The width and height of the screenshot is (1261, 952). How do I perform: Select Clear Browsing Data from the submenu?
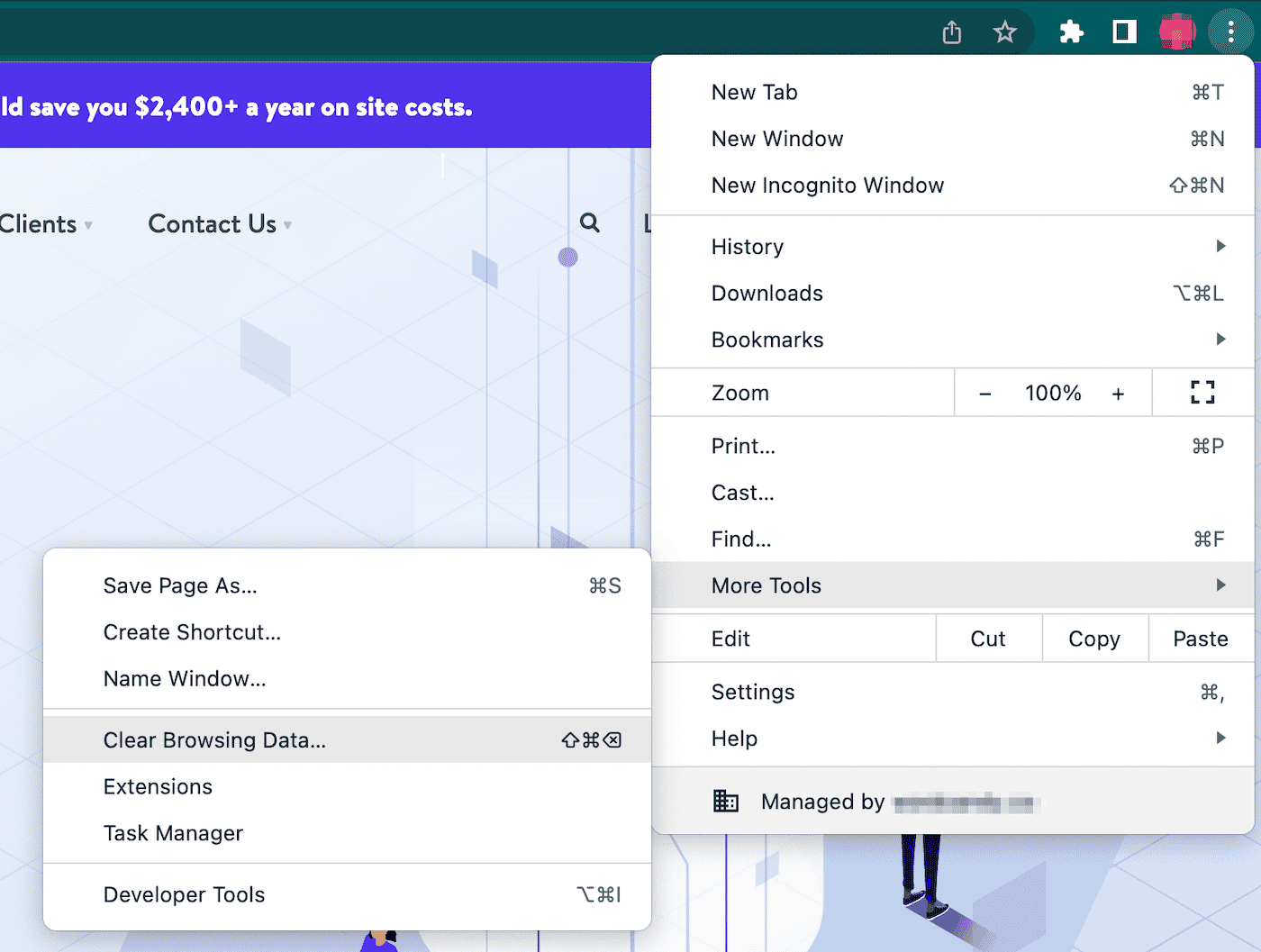214,739
